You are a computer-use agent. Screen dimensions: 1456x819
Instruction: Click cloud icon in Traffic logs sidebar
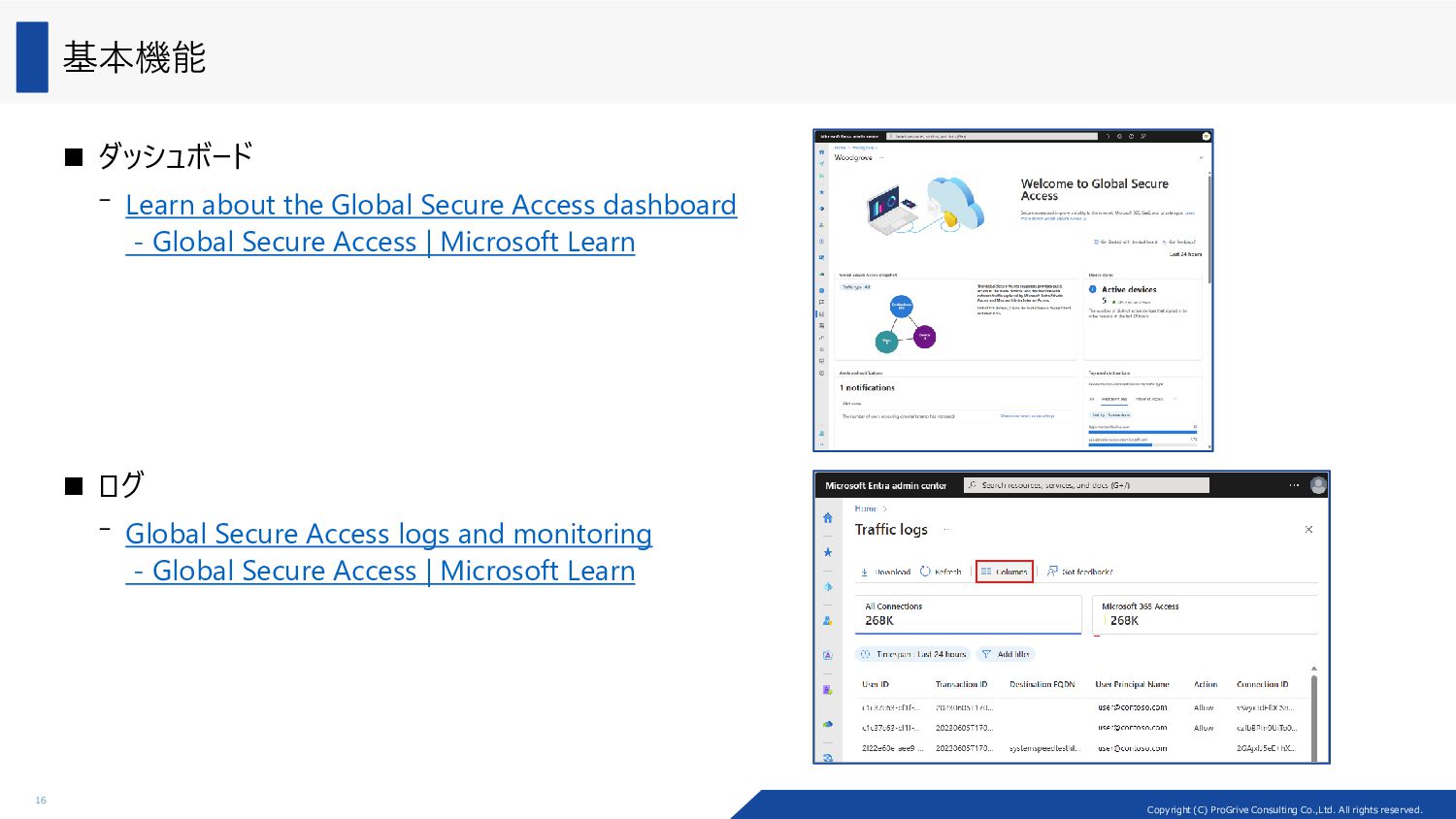pos(827,724)
